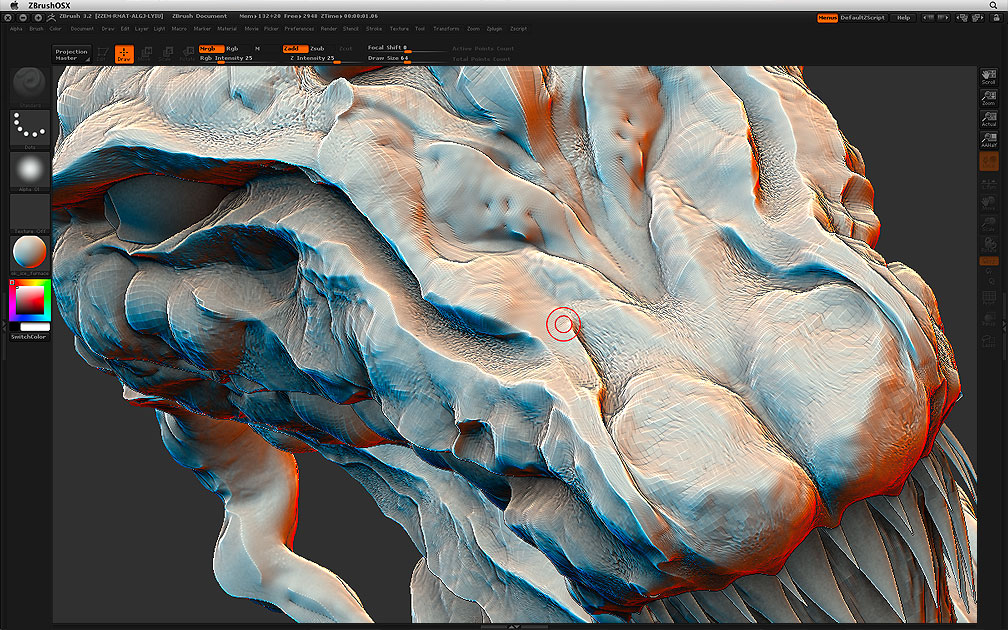Click the right-shelf Scale view icon

pos(989,225)
